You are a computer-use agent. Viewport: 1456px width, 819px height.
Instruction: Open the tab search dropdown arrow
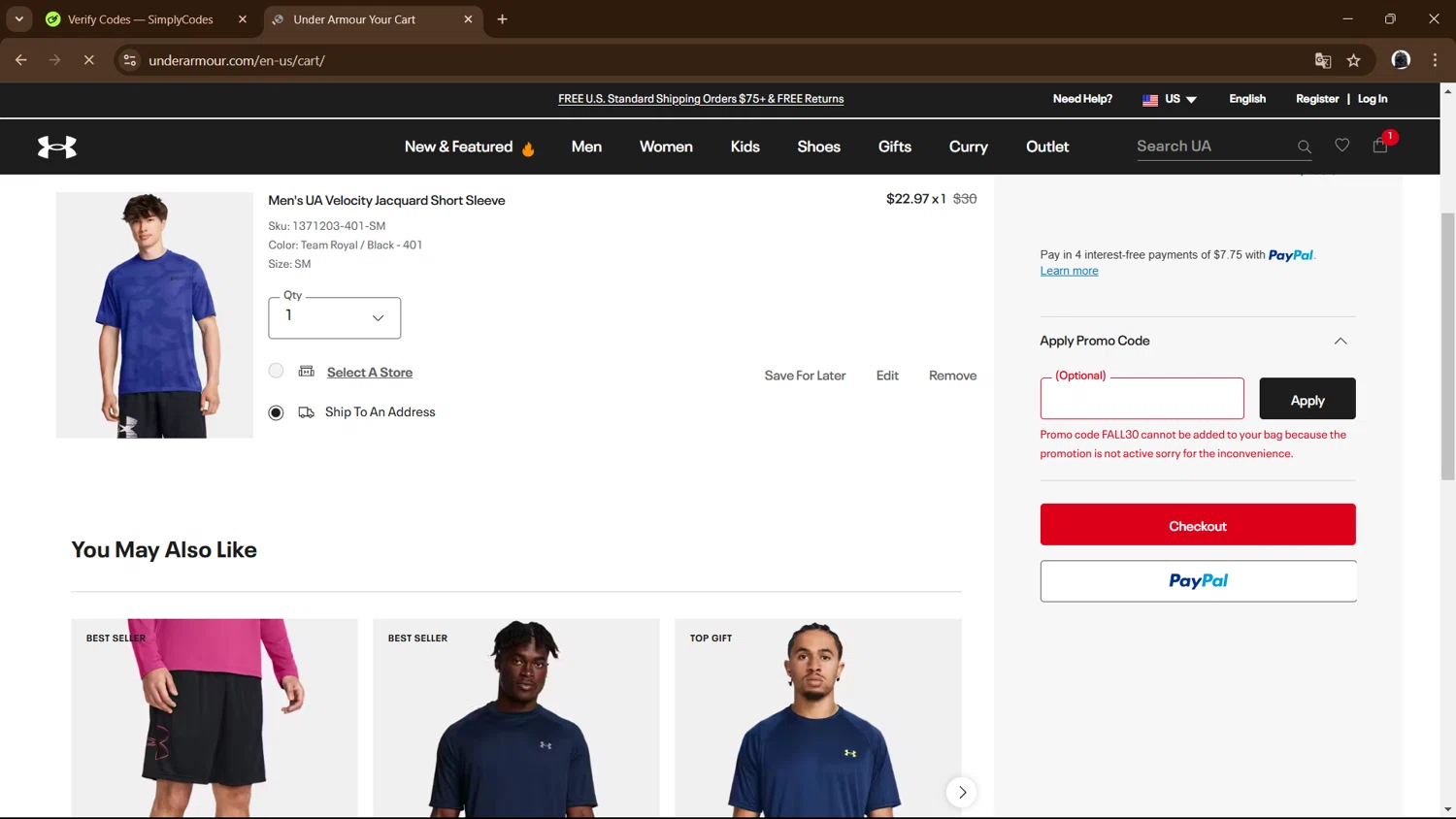pyautogui.click(x=18, y=19)
